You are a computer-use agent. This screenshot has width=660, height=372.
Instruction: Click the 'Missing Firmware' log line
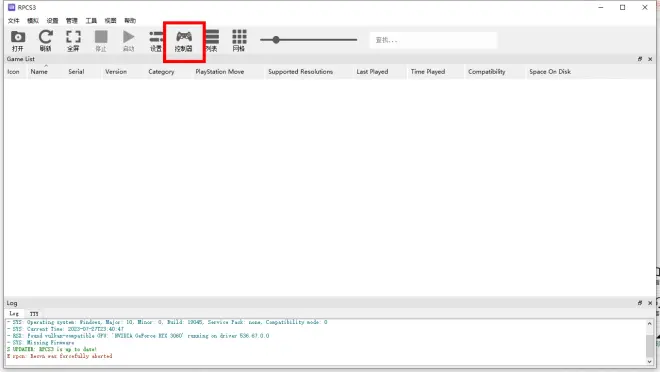click(40, 343)
